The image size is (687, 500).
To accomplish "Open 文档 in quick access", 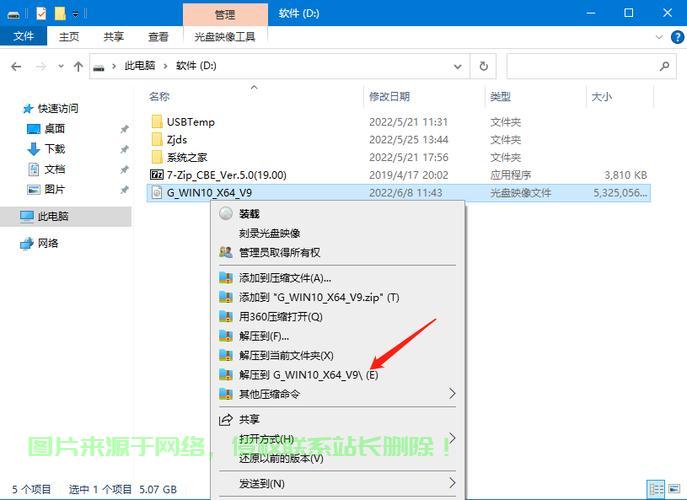I will pos(54,169).
